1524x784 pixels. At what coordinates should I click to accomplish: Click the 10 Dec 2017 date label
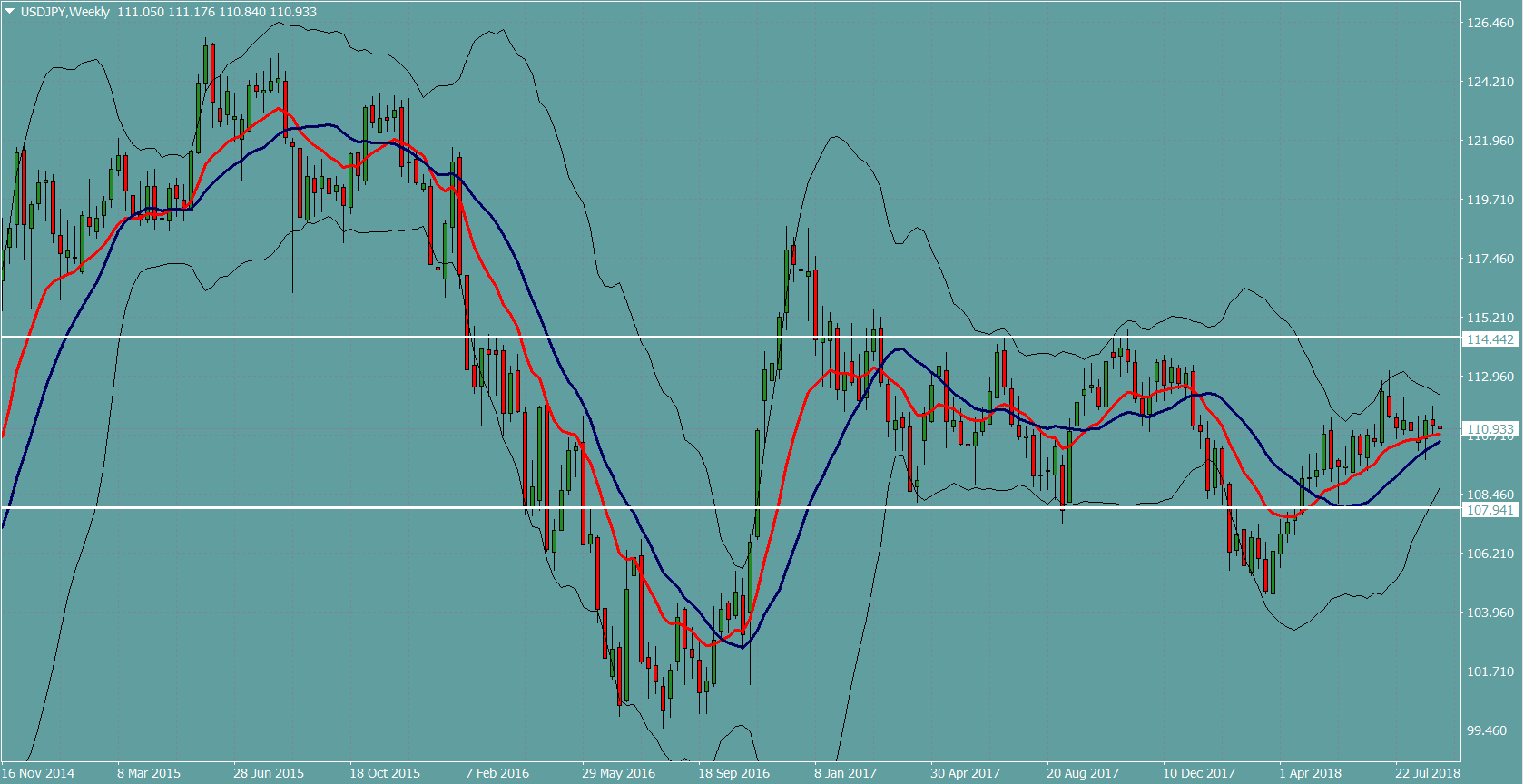click(x=1199, y=773)
